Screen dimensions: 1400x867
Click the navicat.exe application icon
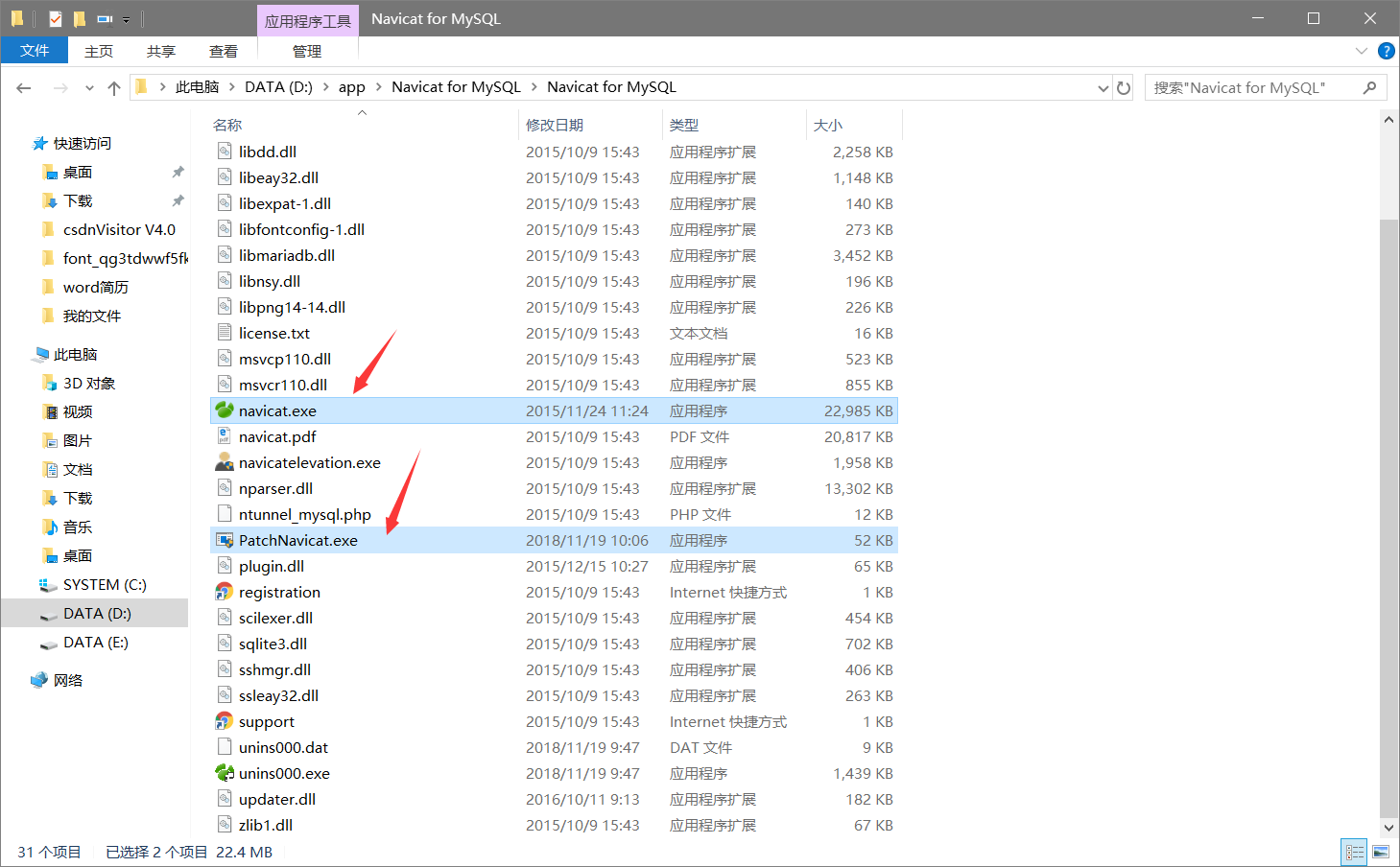pos(225,410)
